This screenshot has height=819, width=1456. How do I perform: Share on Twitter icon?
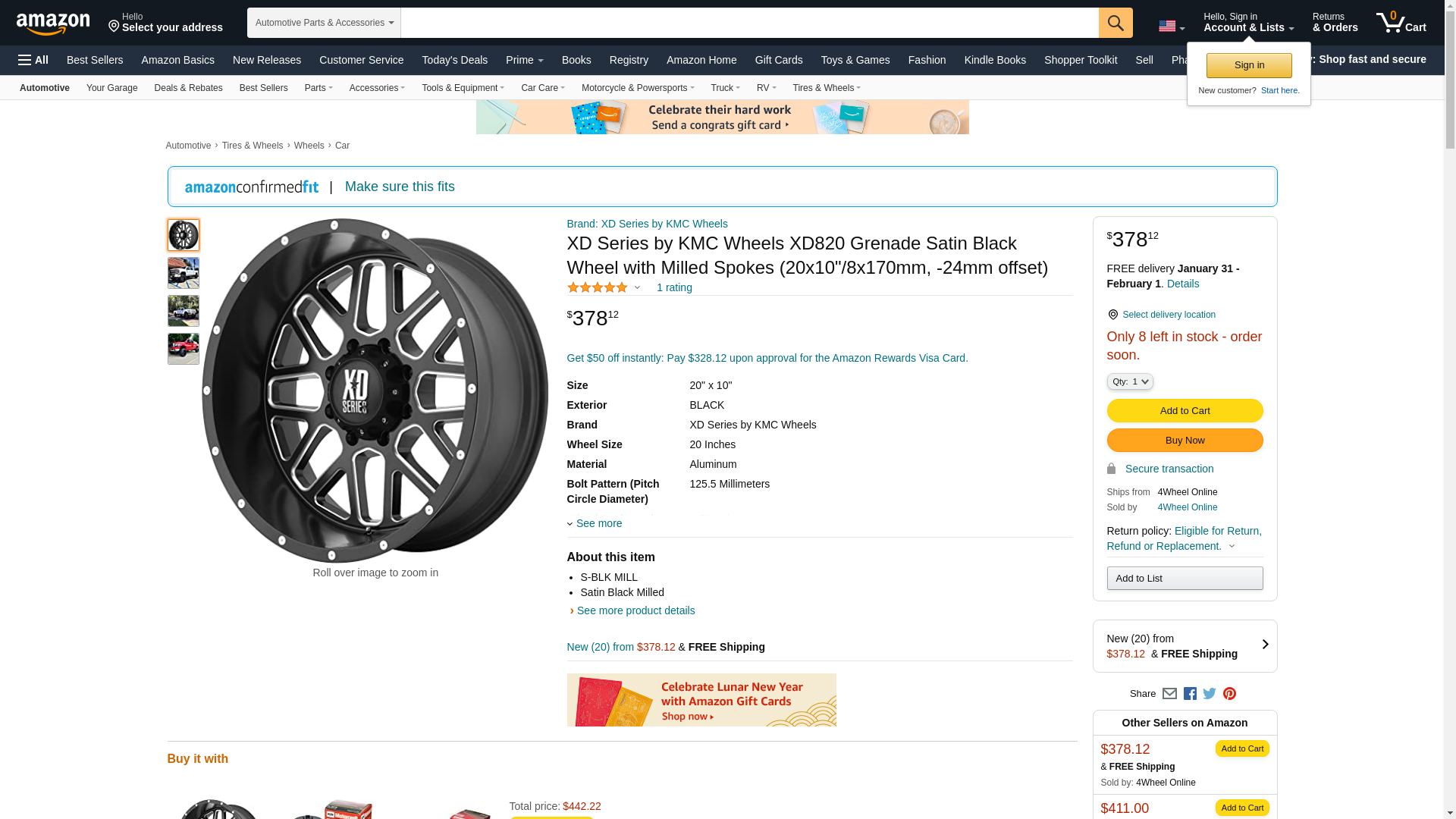coord(1210,694)
